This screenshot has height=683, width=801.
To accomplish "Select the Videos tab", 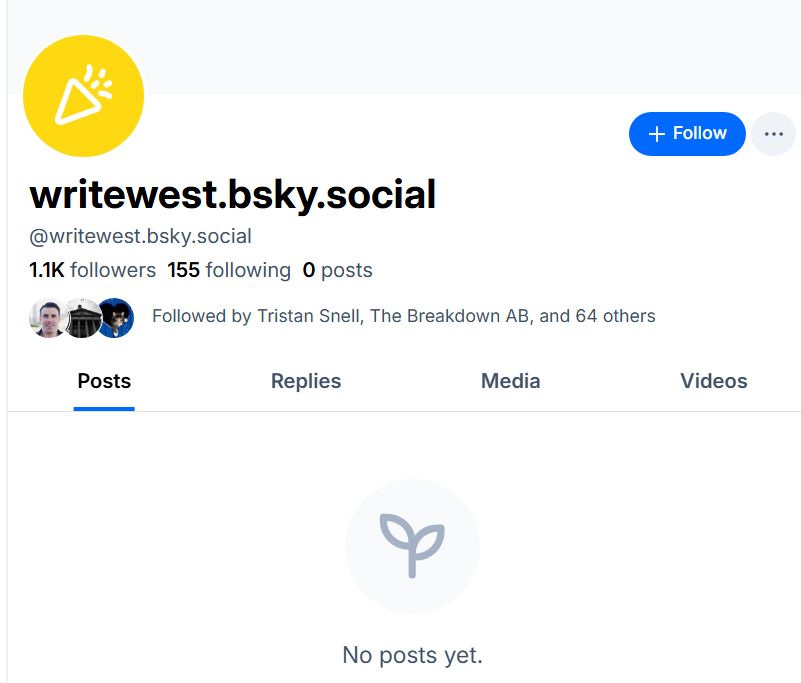I will coord(713,381).
